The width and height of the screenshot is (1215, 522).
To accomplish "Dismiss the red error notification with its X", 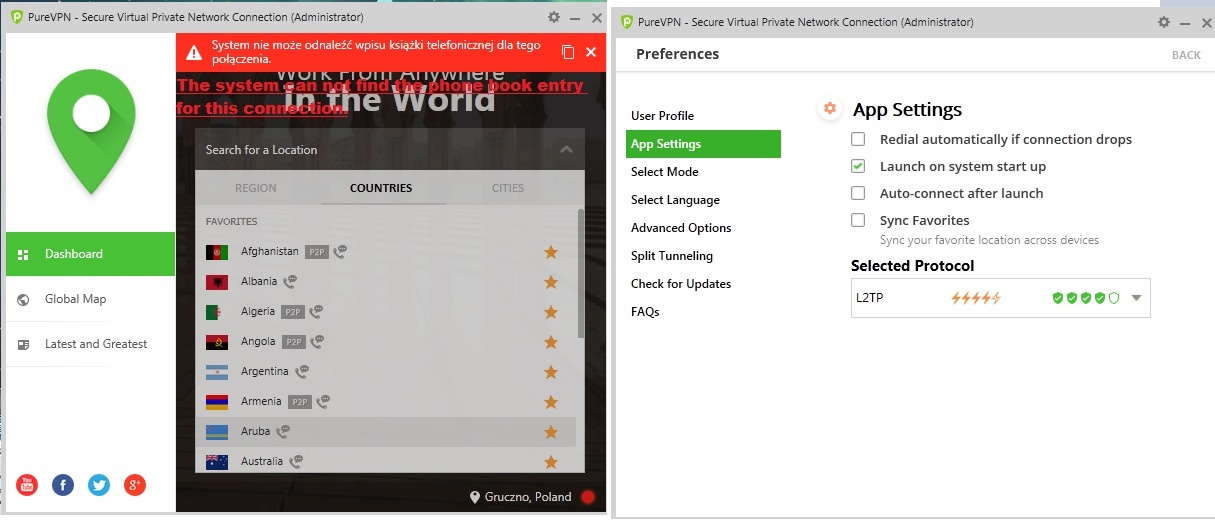I will click(x=591, y=52).
